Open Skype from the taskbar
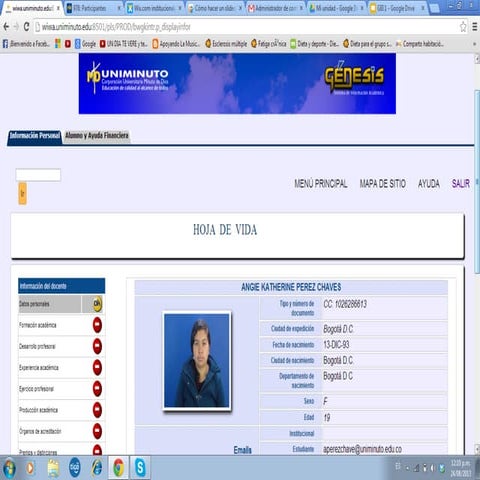Screen dimensions: 480x480 [140, 468]
